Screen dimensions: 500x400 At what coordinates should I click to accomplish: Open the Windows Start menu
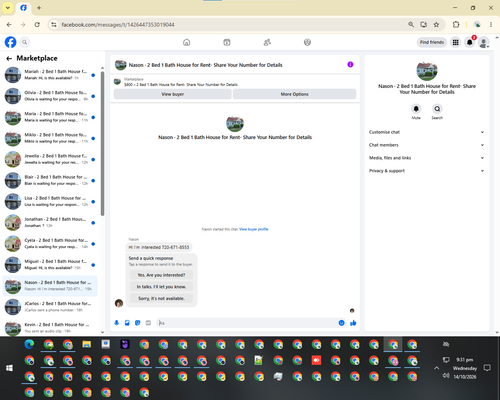point(9,368)
